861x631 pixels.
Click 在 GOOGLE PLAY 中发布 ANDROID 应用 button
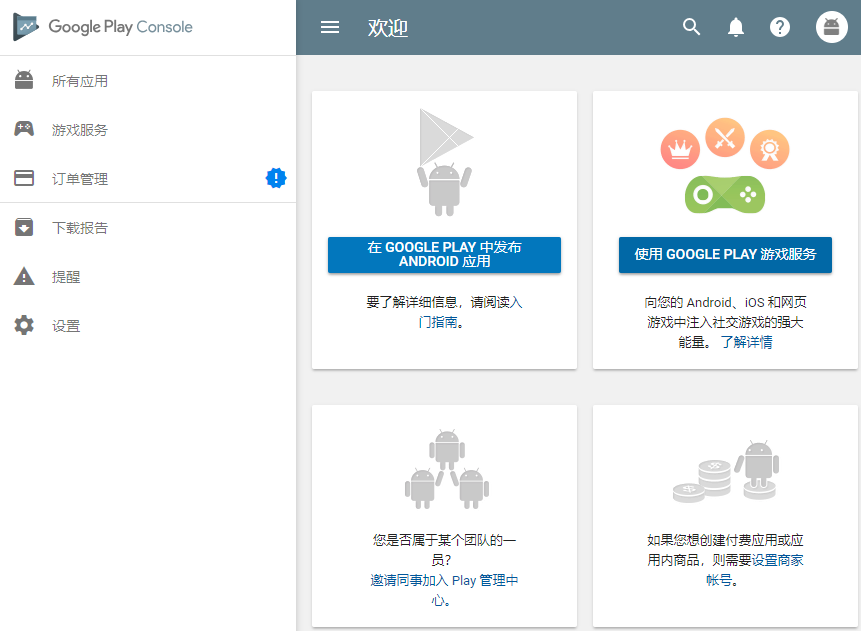(444, 255)
